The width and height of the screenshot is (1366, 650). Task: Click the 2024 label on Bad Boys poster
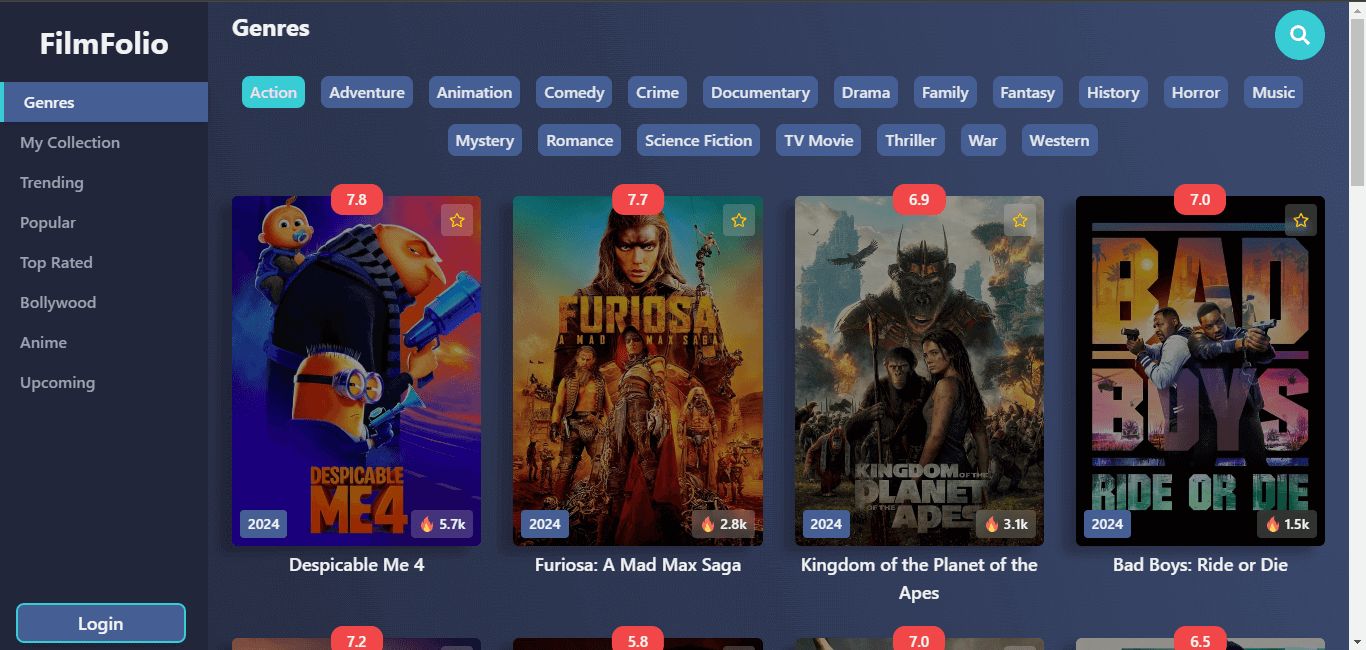(1108, 524)
